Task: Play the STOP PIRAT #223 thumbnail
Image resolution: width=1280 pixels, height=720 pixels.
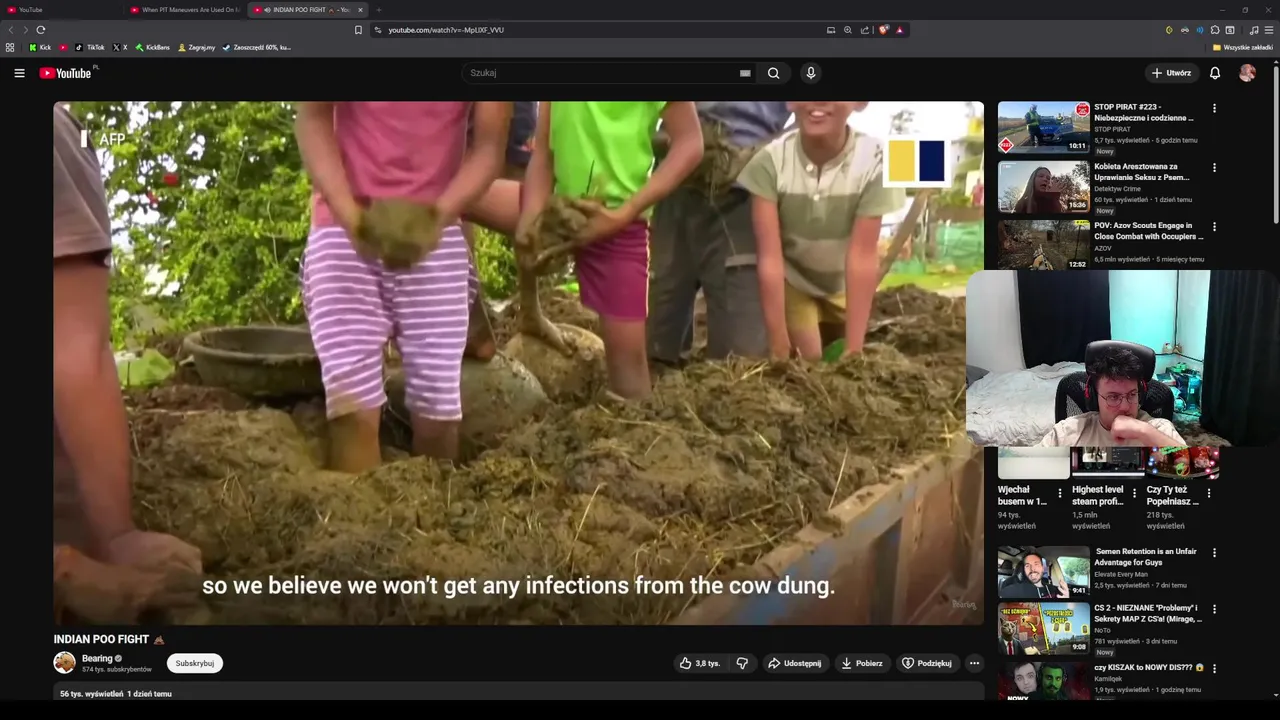Action: 1044,127
